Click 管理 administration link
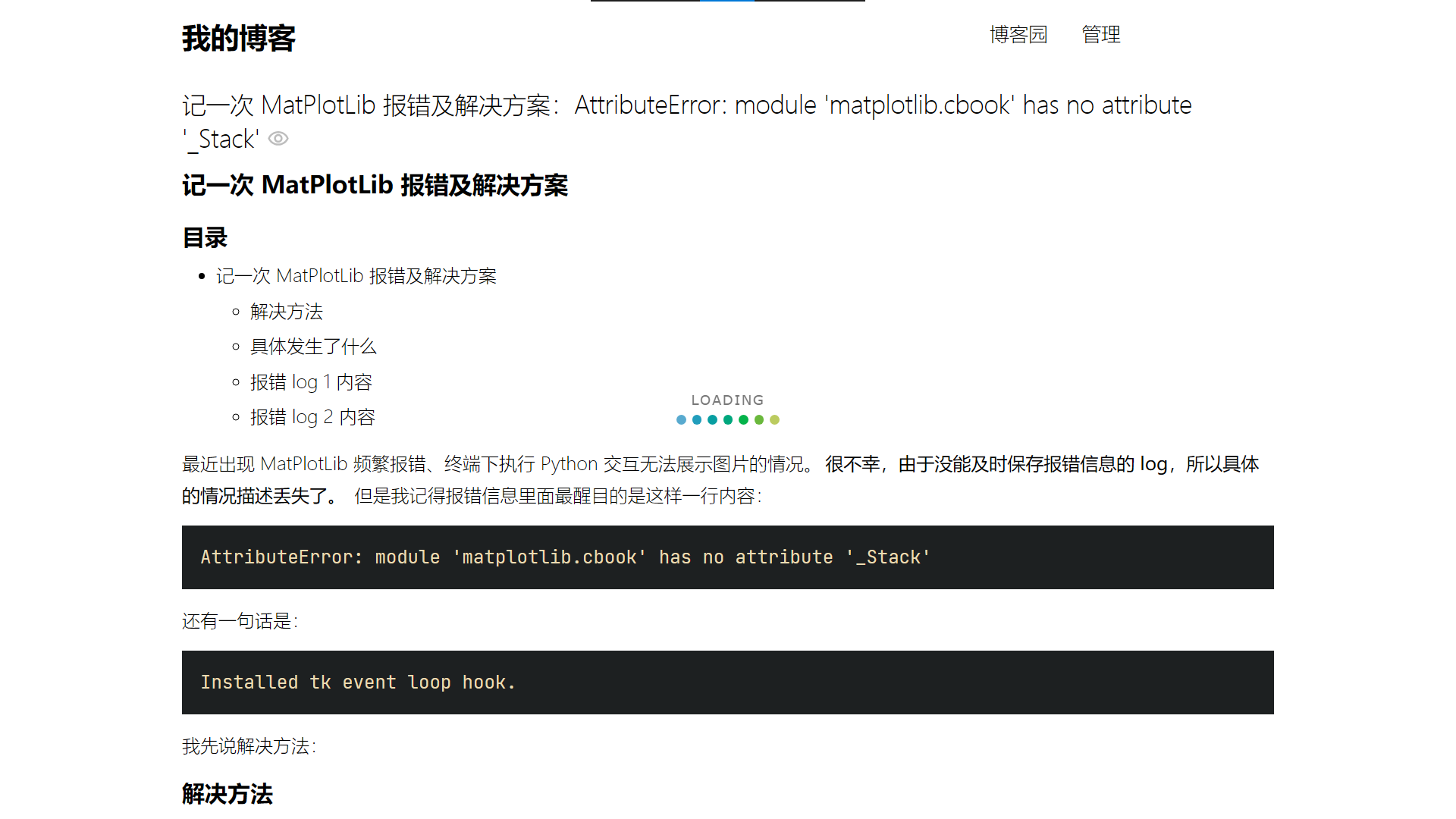The image size is (1456, 819). 1101,35
